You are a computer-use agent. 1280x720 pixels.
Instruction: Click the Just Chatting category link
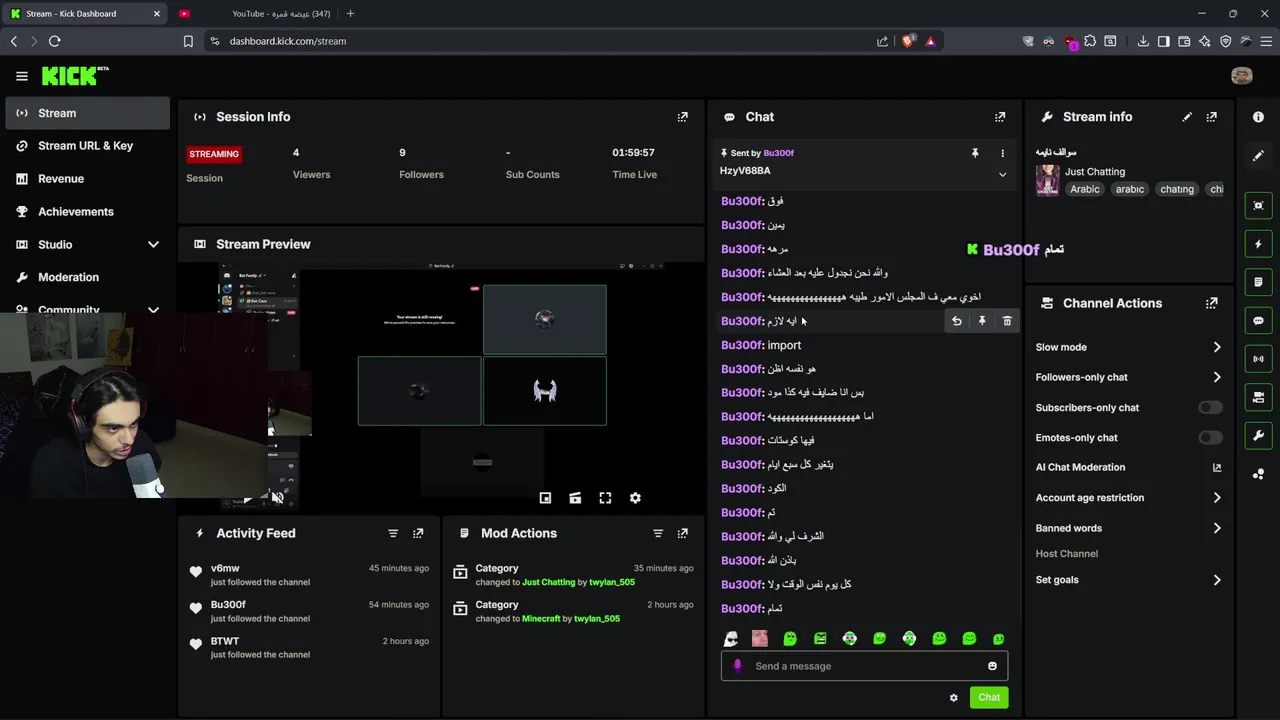click(549, 582)
